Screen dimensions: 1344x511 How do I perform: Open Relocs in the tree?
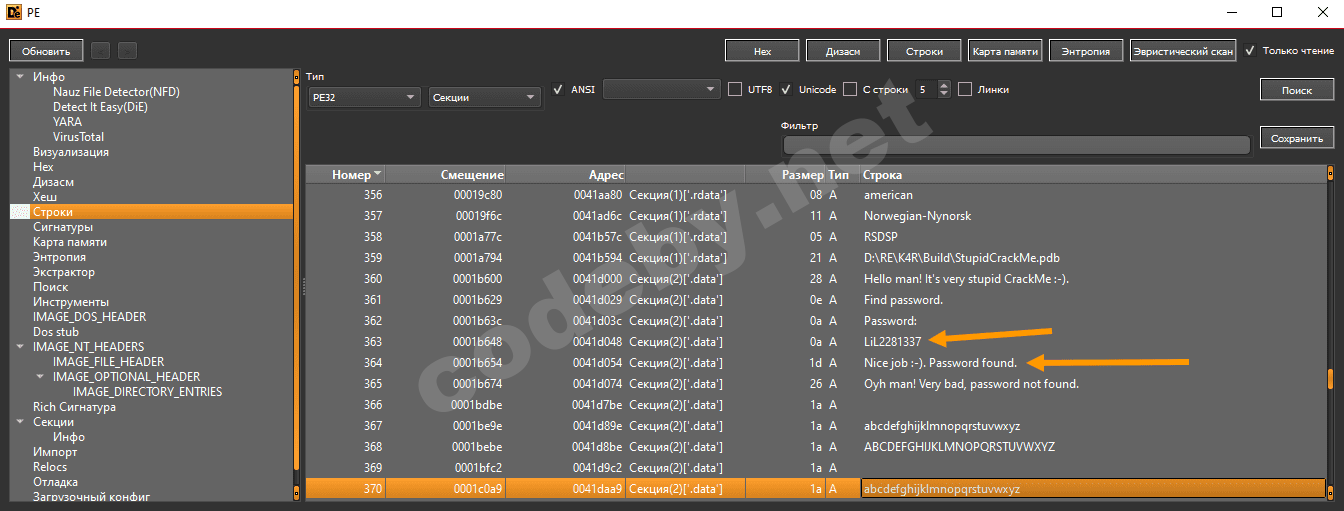point(51,467)
